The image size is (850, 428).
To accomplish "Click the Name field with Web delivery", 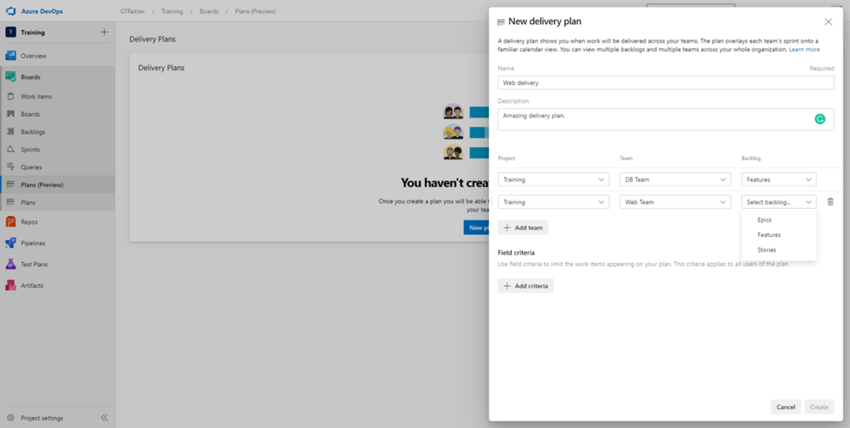I will (666, 83).
